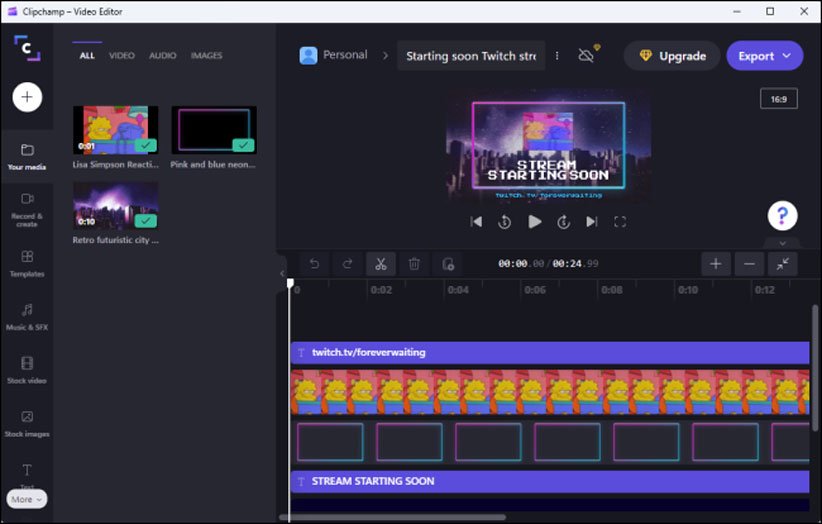Delete clip using the trash icon
The width and height of the screenshot is (822, 524).
(x=414, y=264)
